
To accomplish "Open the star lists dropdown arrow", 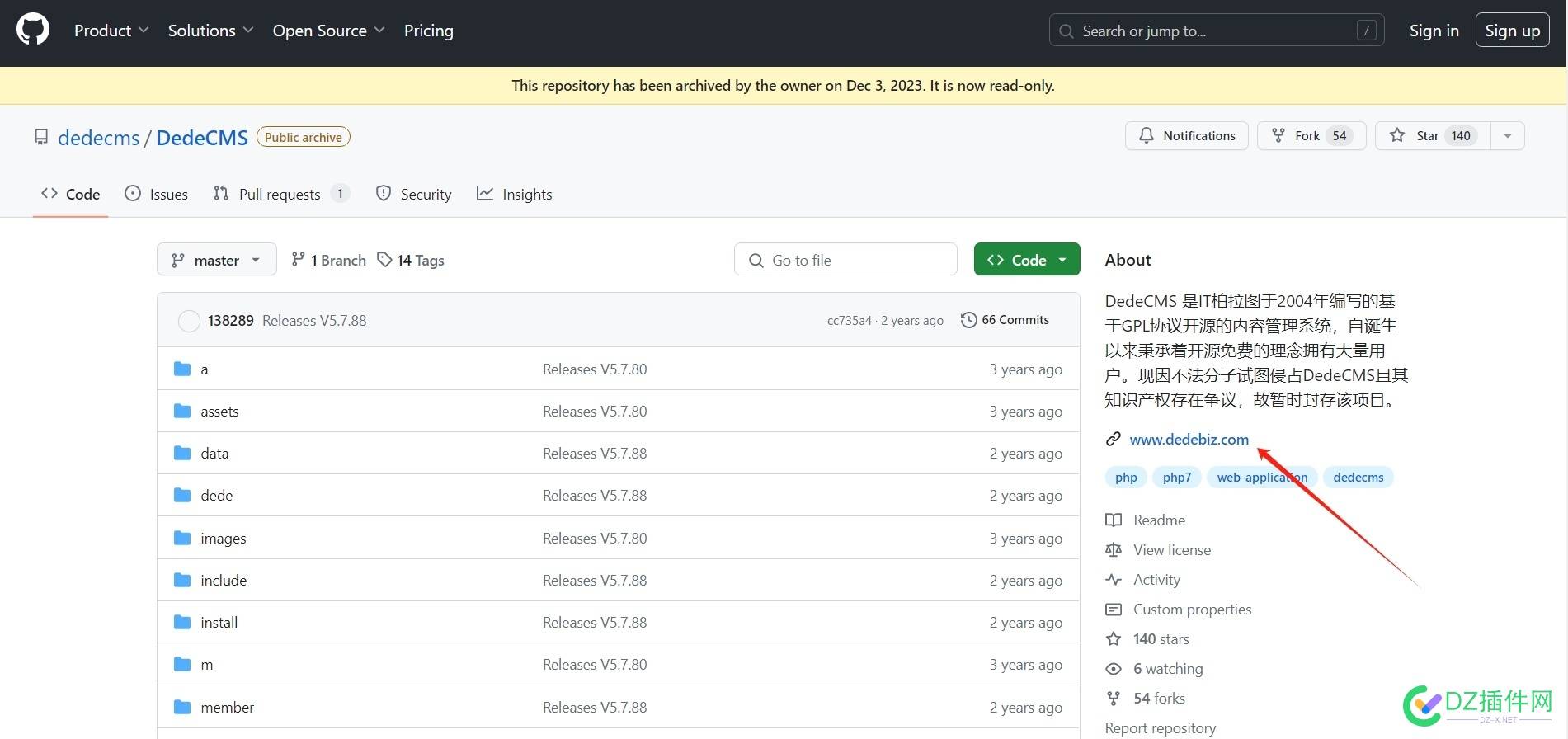I will coord(1507,136).
